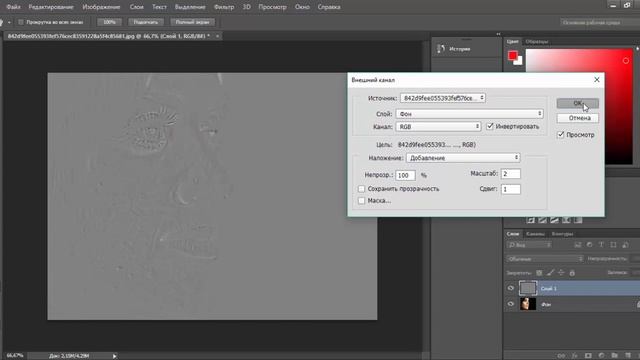Enable the Маска checkbox
Image resolution: width=640 pixels, height=360 pixels.
point(361,201)
